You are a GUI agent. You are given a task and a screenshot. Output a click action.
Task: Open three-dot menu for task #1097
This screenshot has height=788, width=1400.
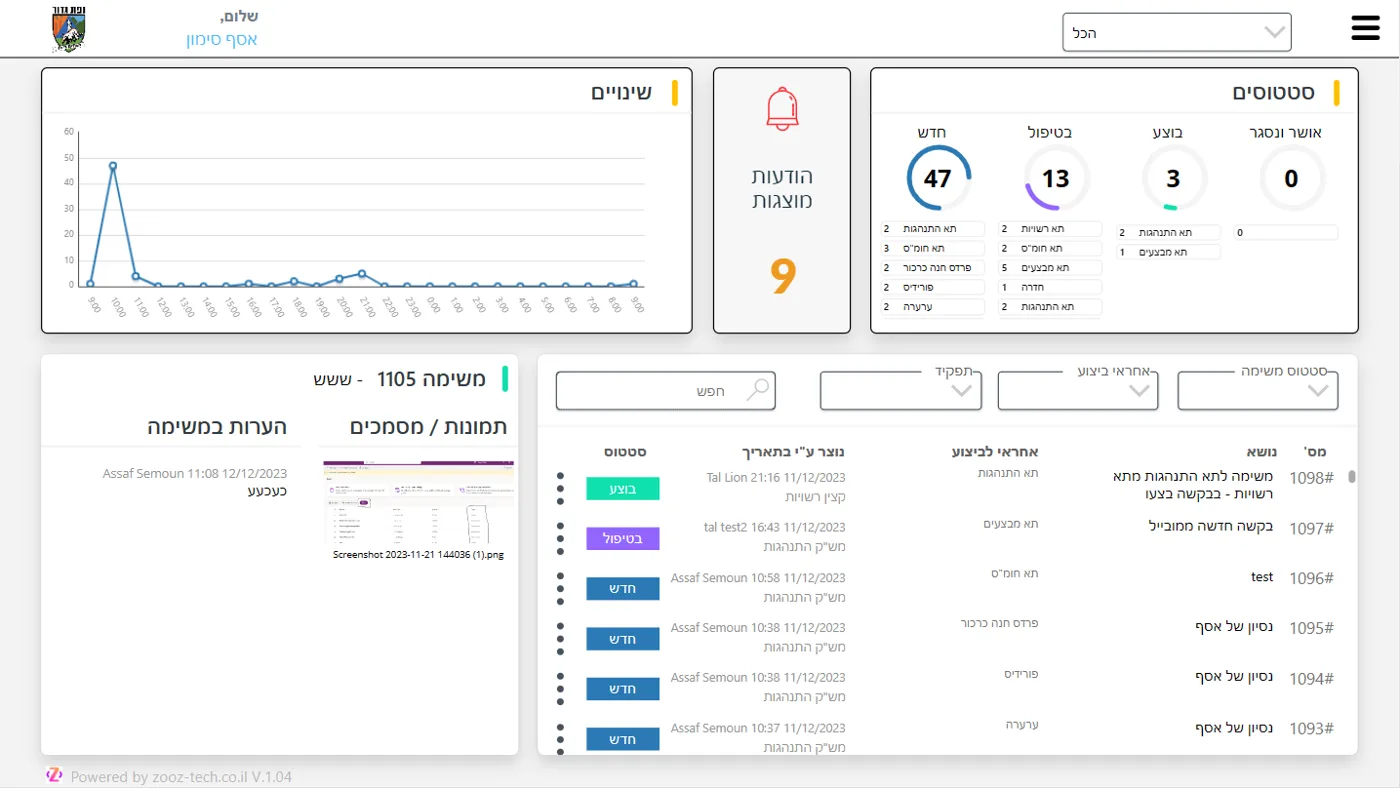point(560,538)
